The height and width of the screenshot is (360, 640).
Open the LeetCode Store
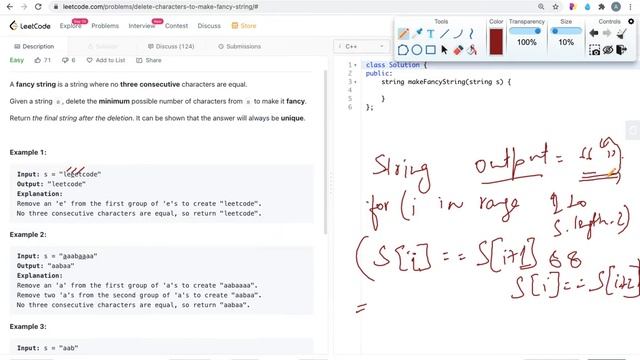pyautogui.click(x=244, y=26)
